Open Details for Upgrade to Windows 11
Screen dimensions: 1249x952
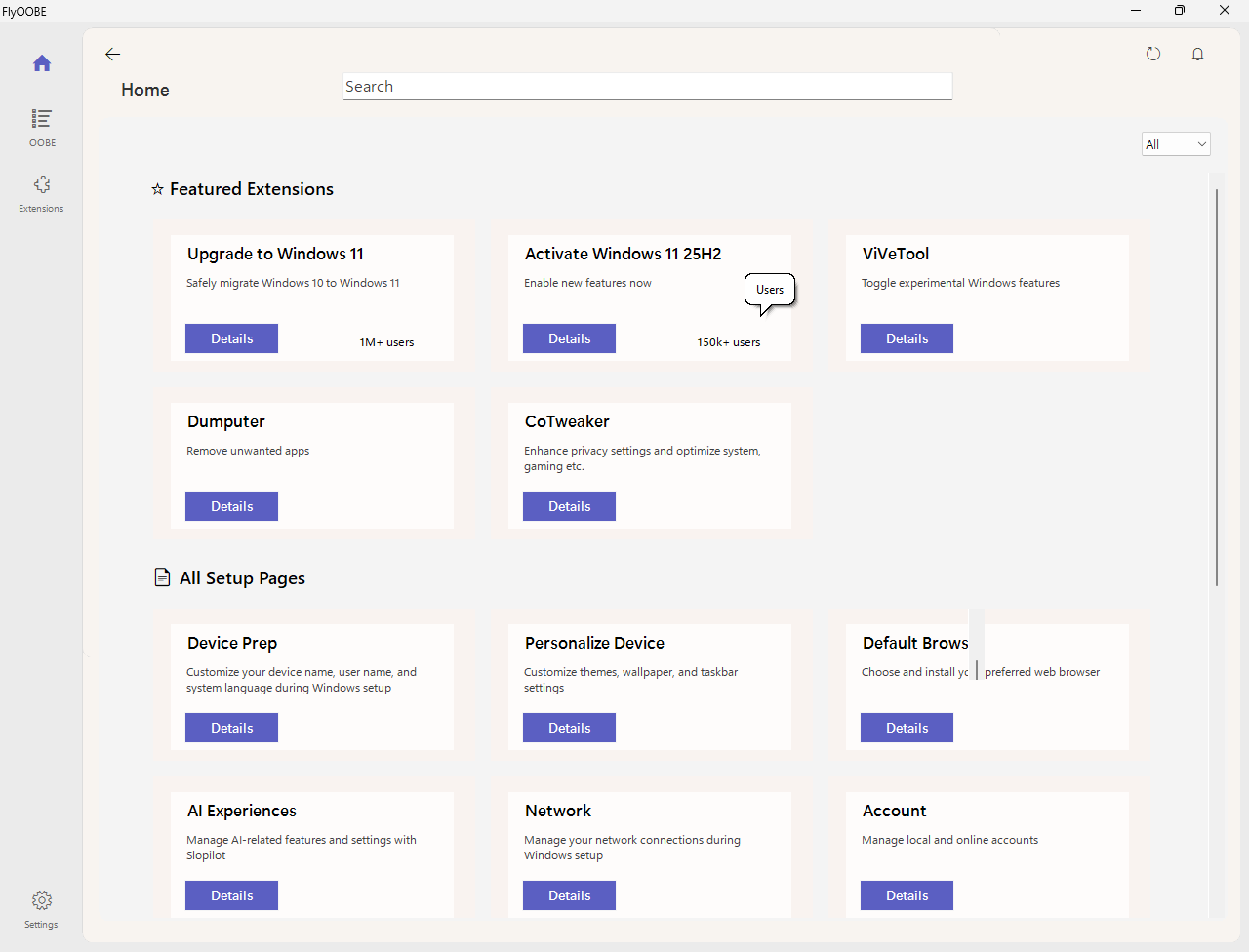[232, 338]
